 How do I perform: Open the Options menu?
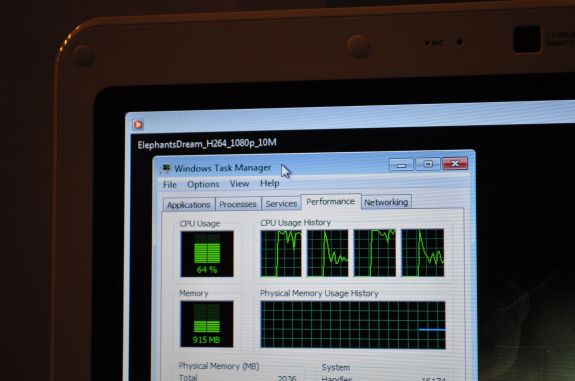click(x=203, y=184)
